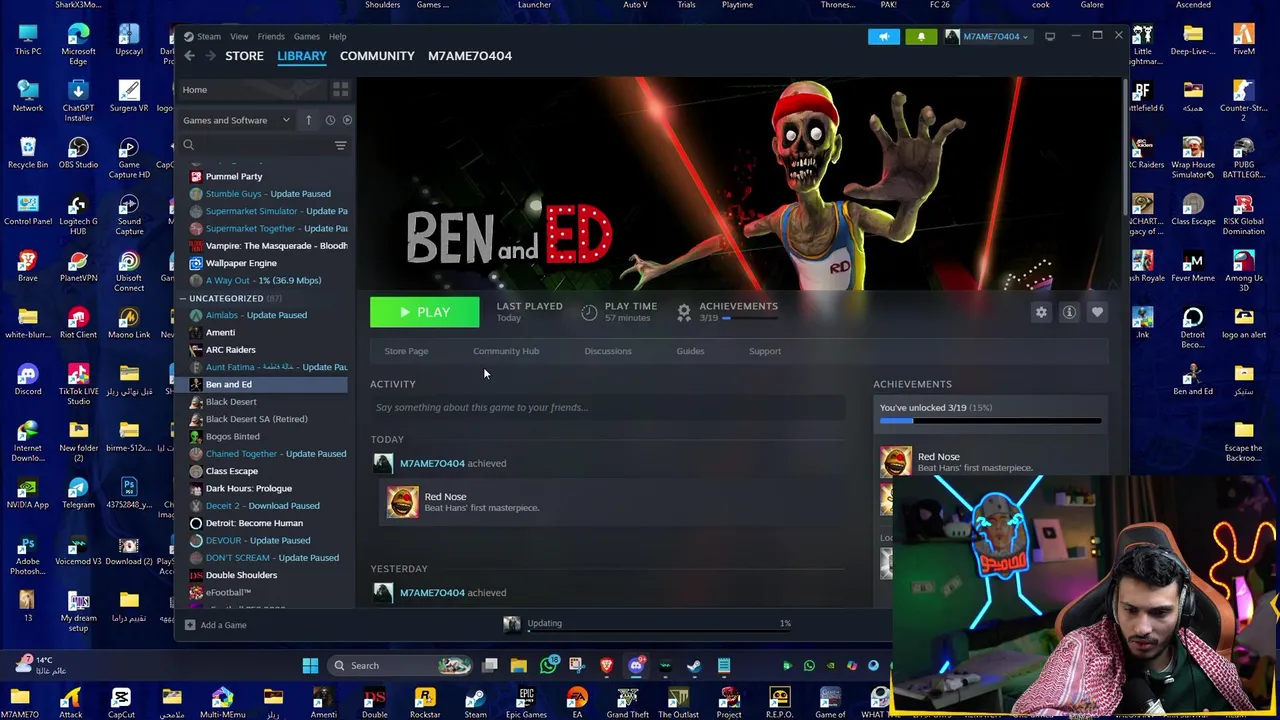Open Epic Games desktop shortcut
The image size is (1280, 720).
(x=526, y=702)
